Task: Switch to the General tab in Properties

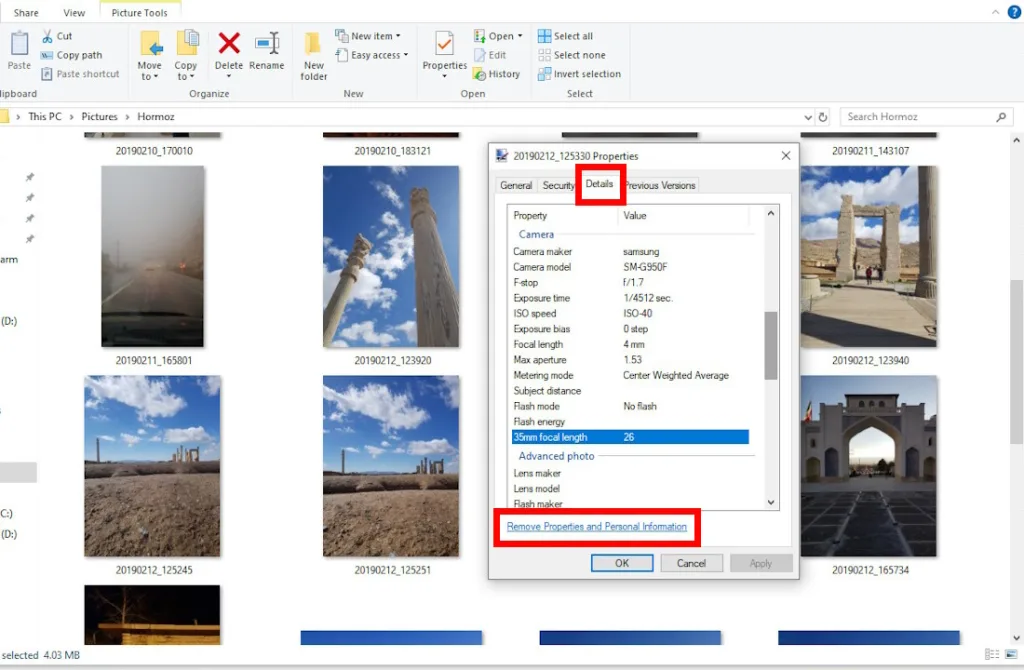Action: (516, 185)
